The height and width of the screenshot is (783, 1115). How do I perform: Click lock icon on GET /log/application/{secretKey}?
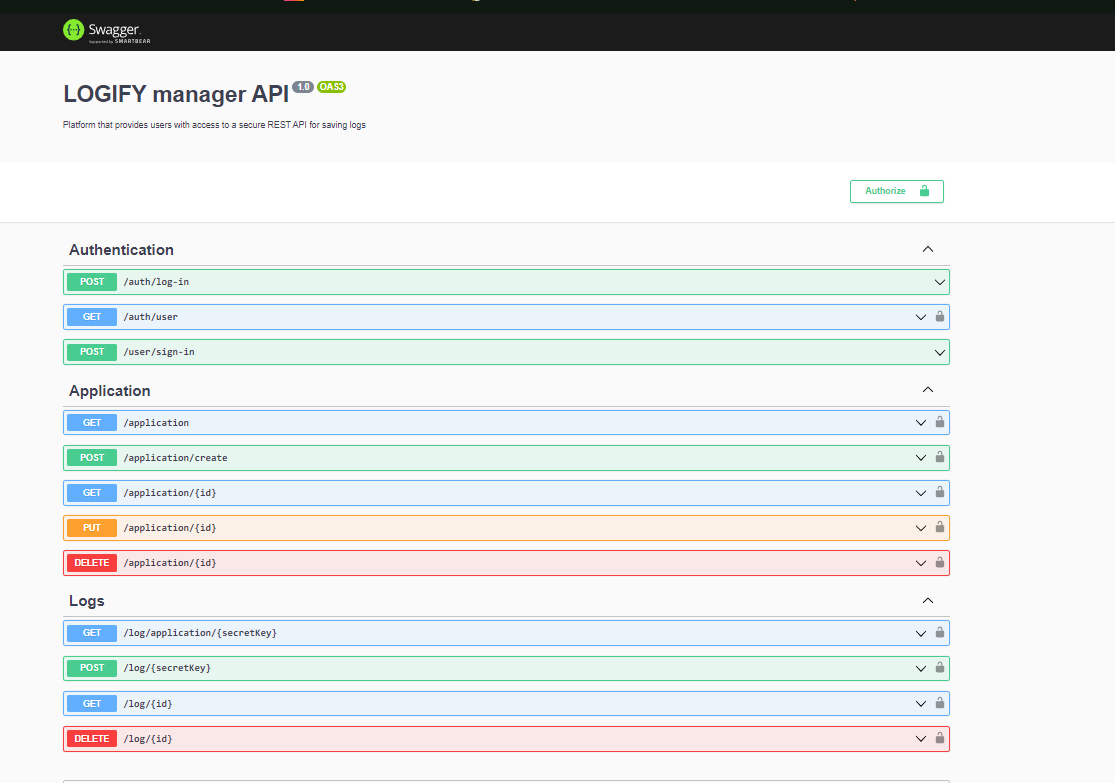(940, 633)
